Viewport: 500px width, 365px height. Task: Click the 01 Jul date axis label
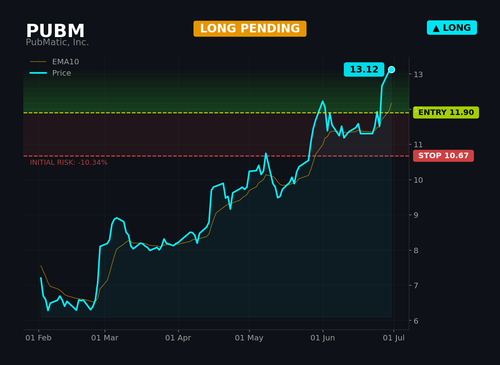394,338
